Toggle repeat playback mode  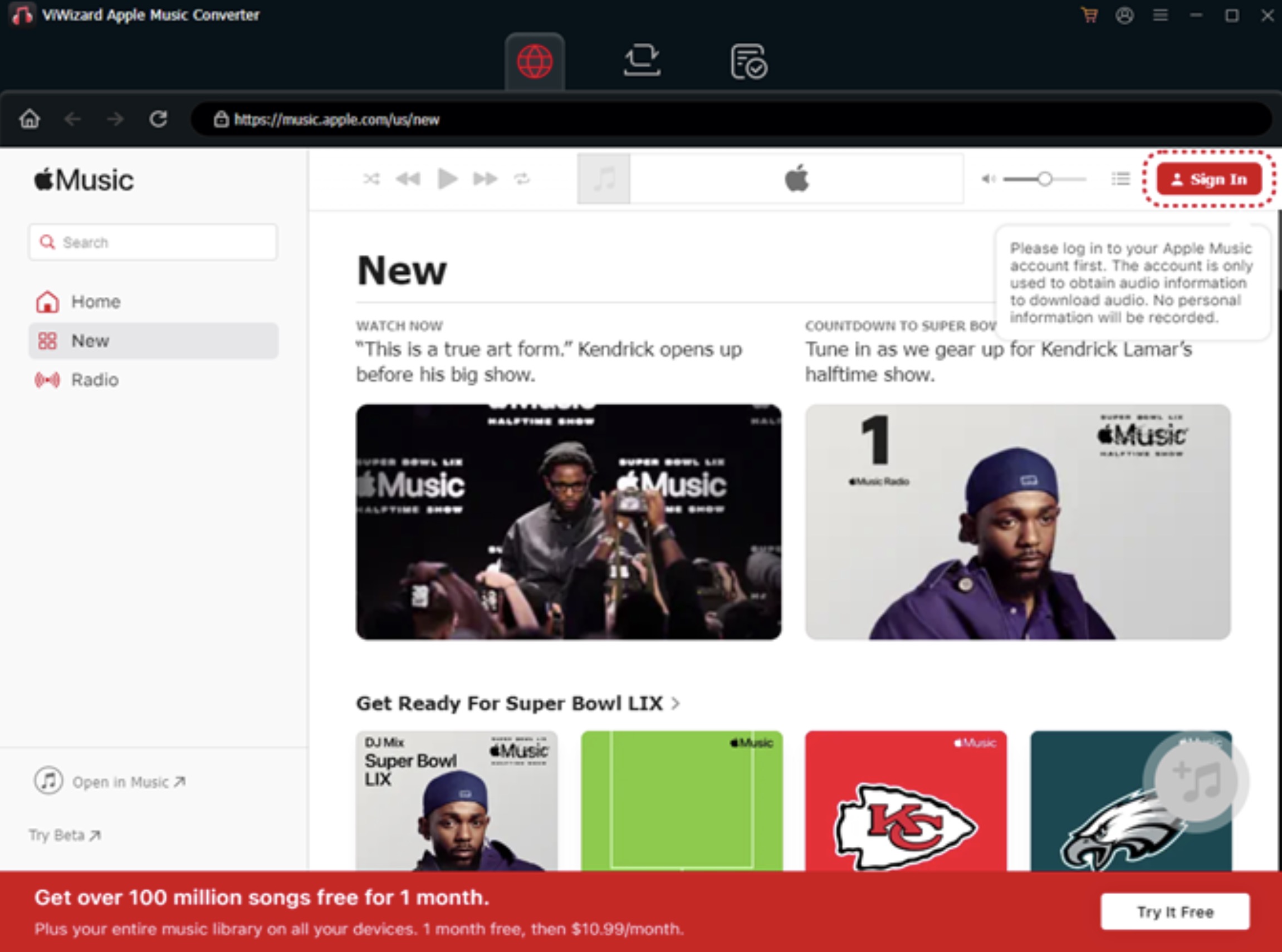click(522, 179)
